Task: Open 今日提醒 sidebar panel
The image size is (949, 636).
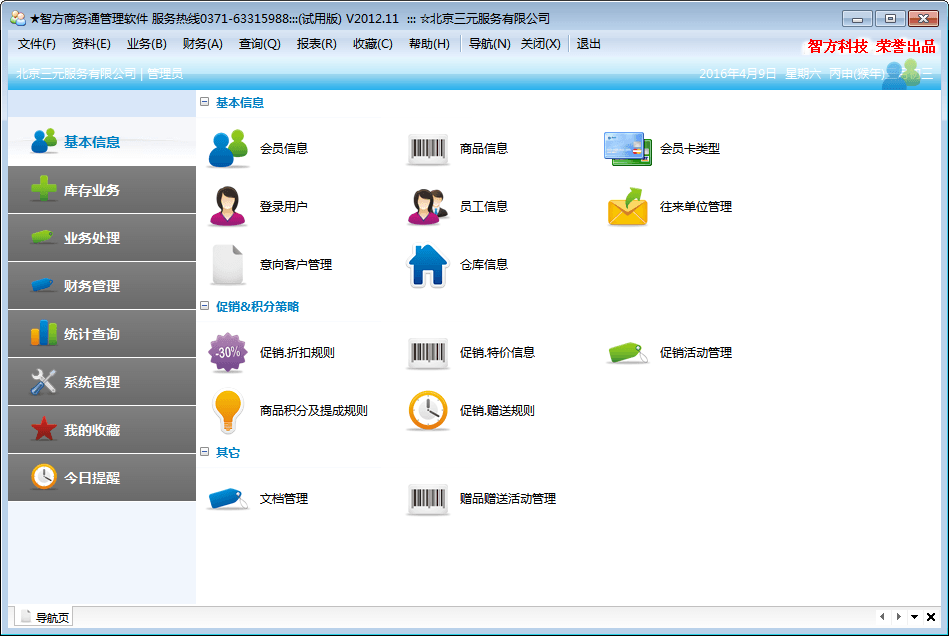Action: pyautogui.click(x=102, y=478)
